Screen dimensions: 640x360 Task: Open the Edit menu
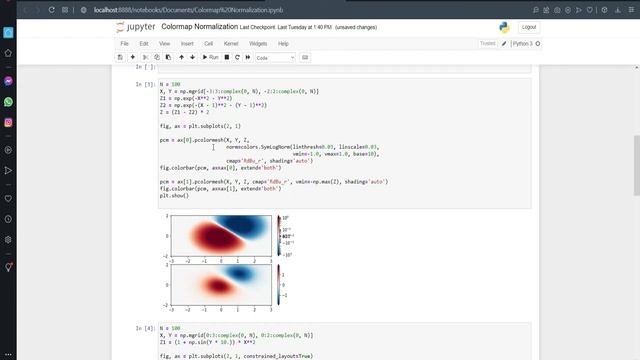pos(144,44)
